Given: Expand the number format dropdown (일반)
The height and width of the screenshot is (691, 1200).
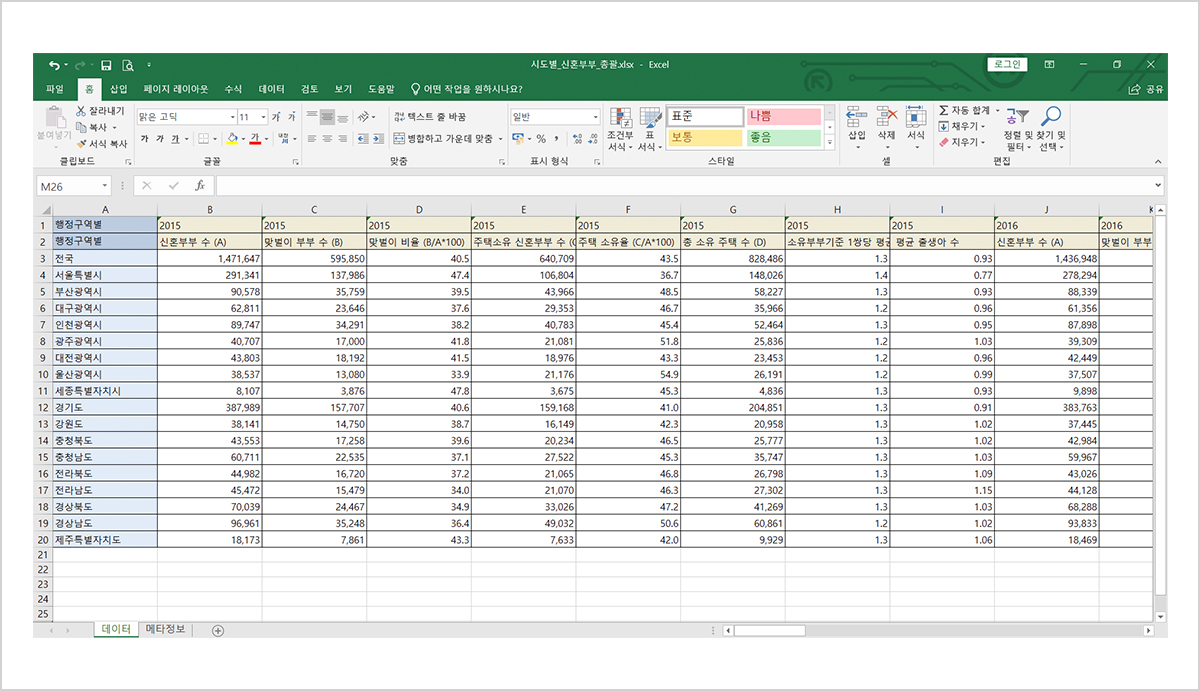Looking at the screenshot, I should tap(596, 117).
